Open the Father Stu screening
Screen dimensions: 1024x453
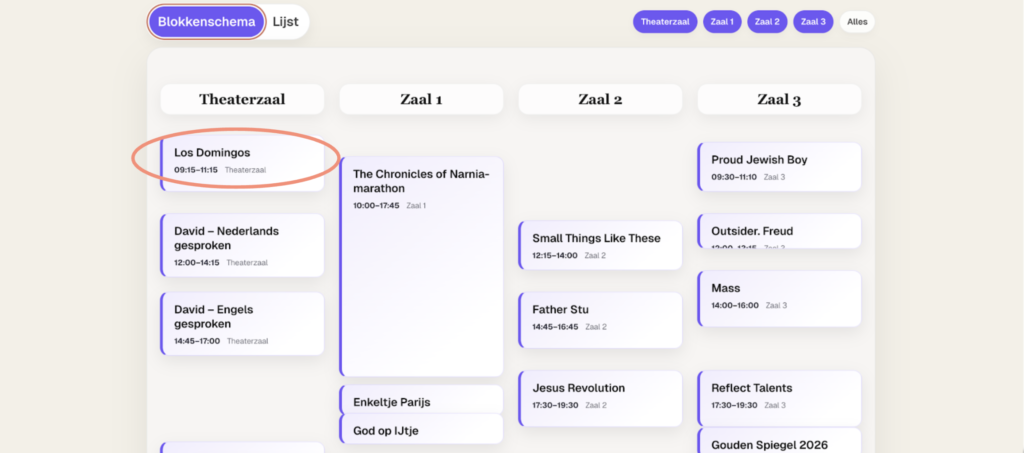[x=600, y=317]
